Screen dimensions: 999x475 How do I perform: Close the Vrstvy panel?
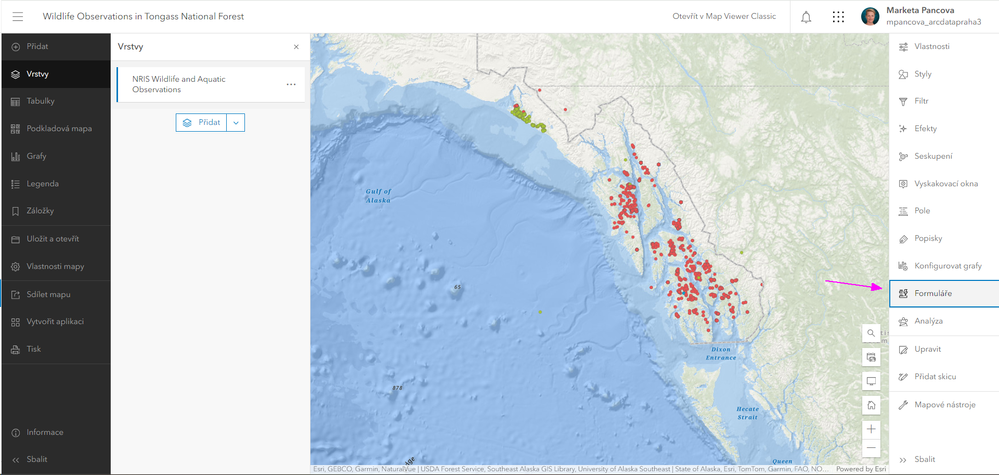296,47
